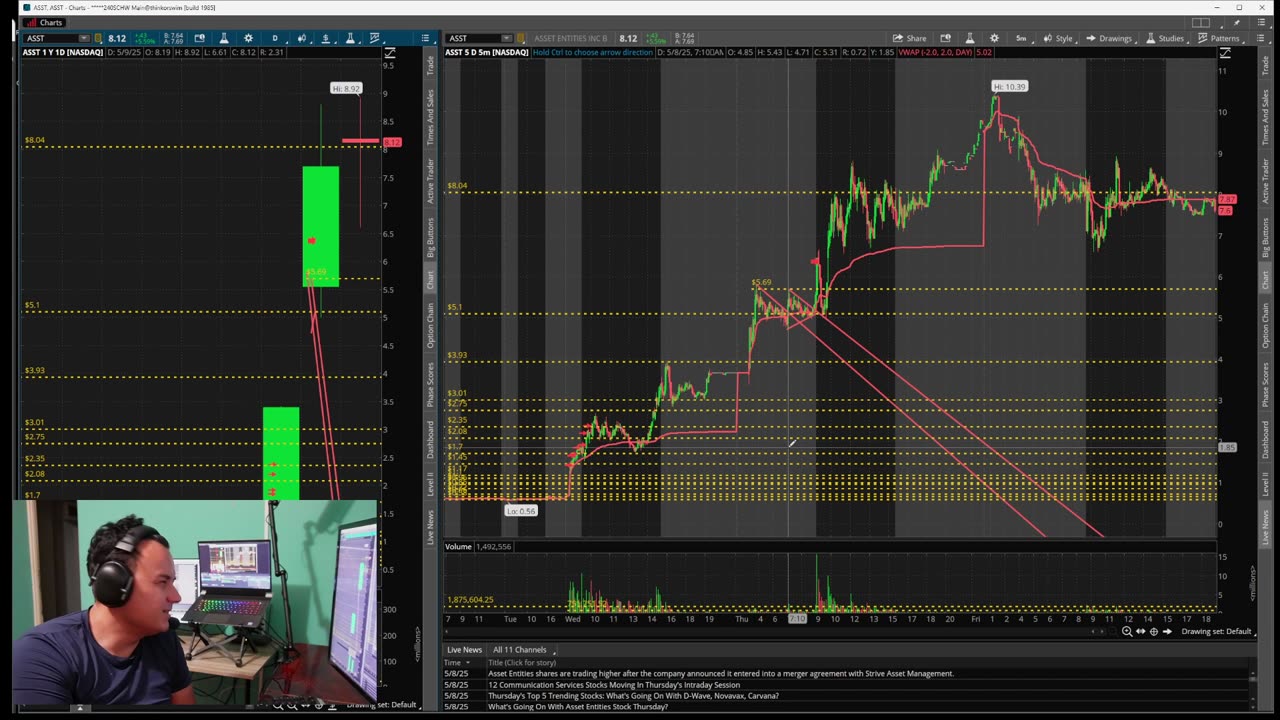Screen dimensions: 1280x720
Task: Open chart grid layout selector
Action: tap(1201, 22)
